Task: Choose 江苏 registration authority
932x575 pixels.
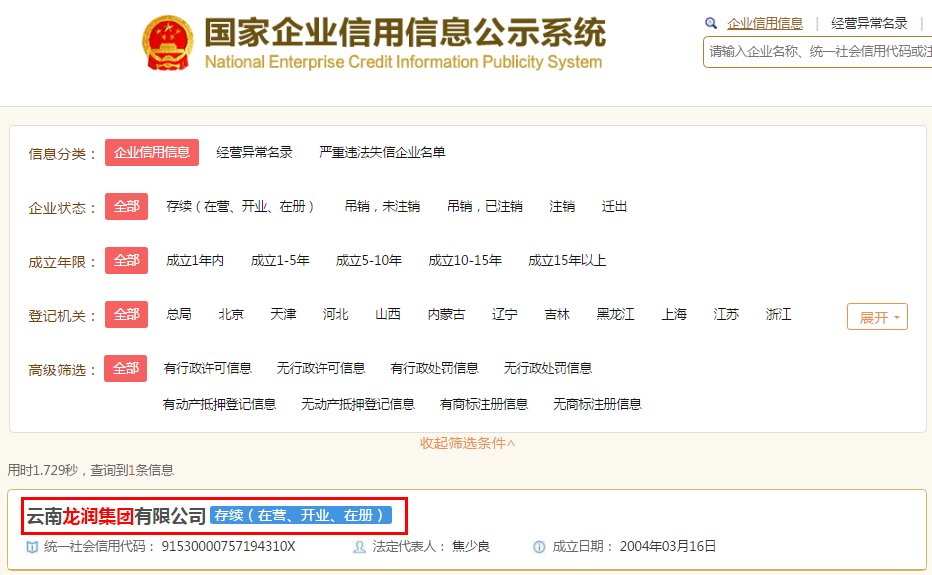Action: click(726, 314)
